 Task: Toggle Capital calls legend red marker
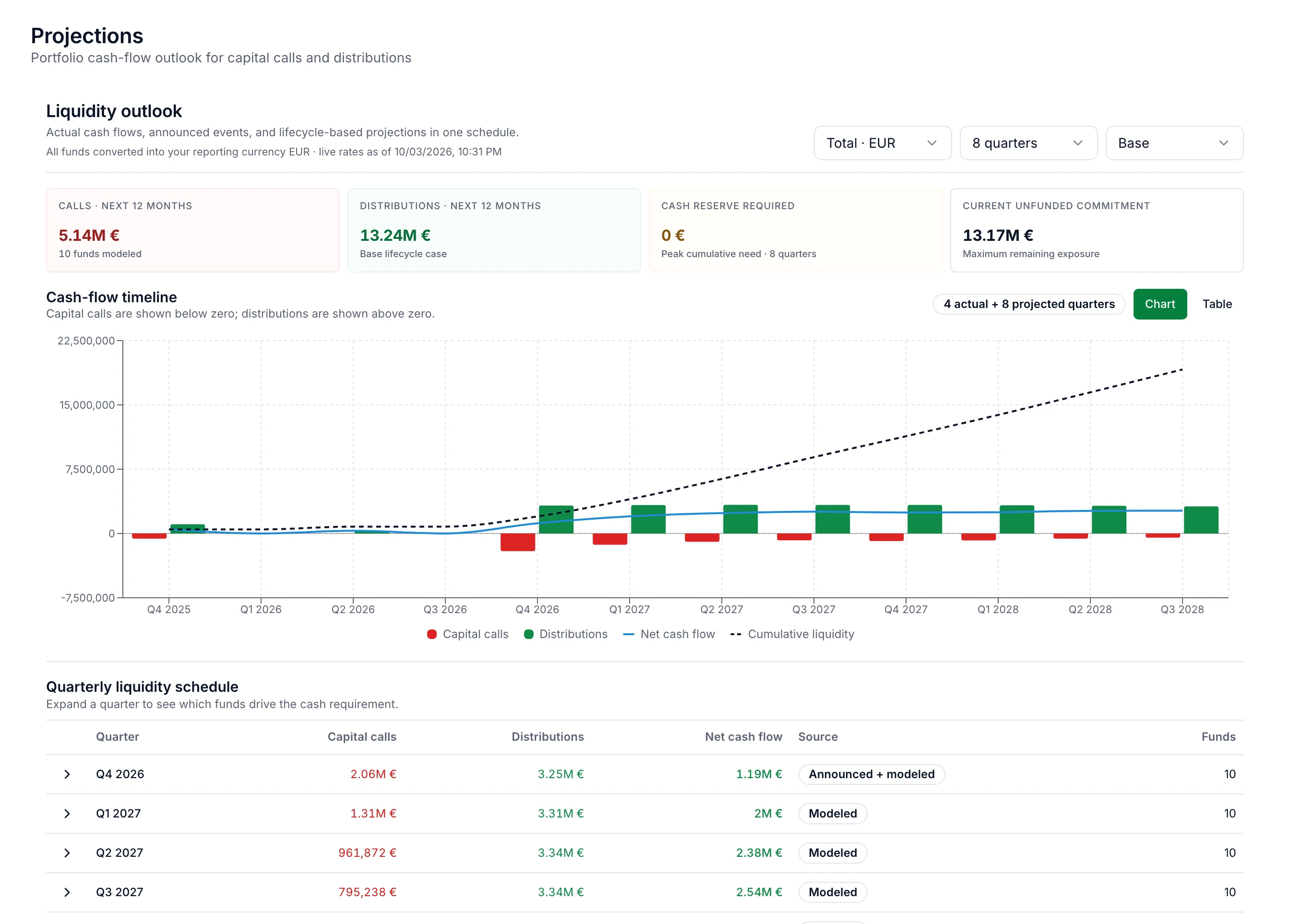coord(432,634)
